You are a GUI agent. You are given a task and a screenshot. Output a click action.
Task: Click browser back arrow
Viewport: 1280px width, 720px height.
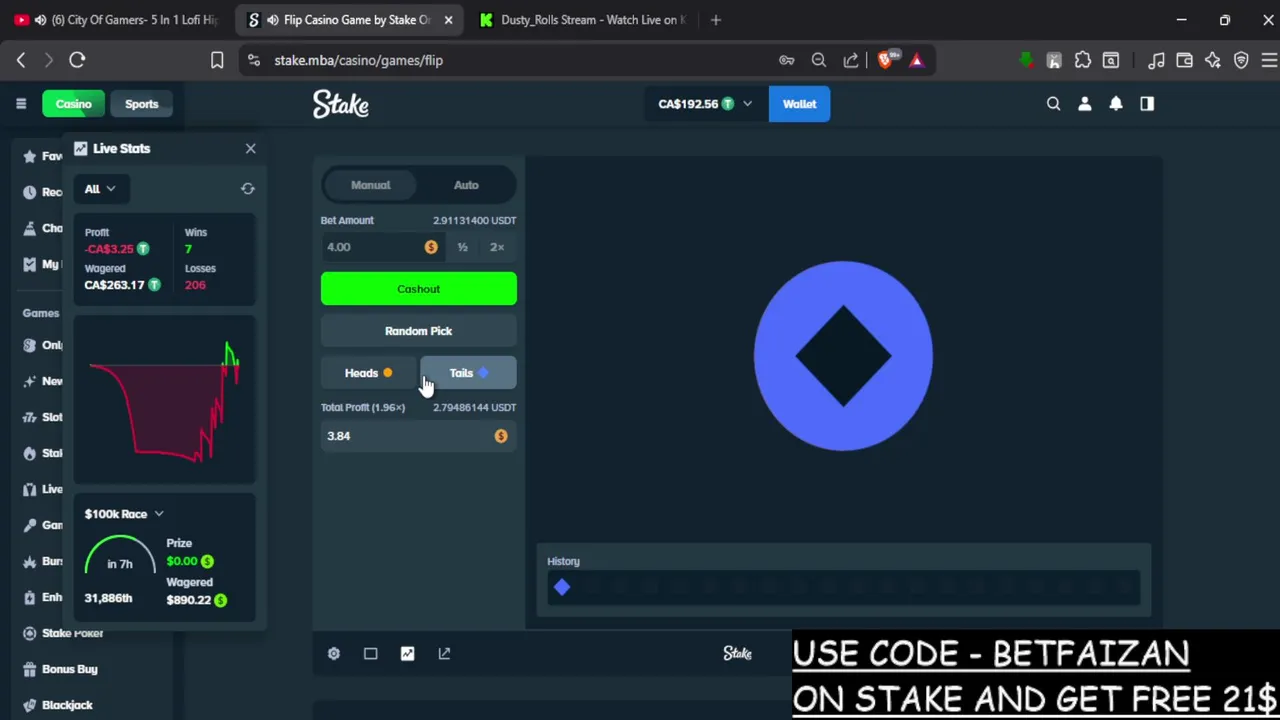pyautogui.click(x=21, y=60)
